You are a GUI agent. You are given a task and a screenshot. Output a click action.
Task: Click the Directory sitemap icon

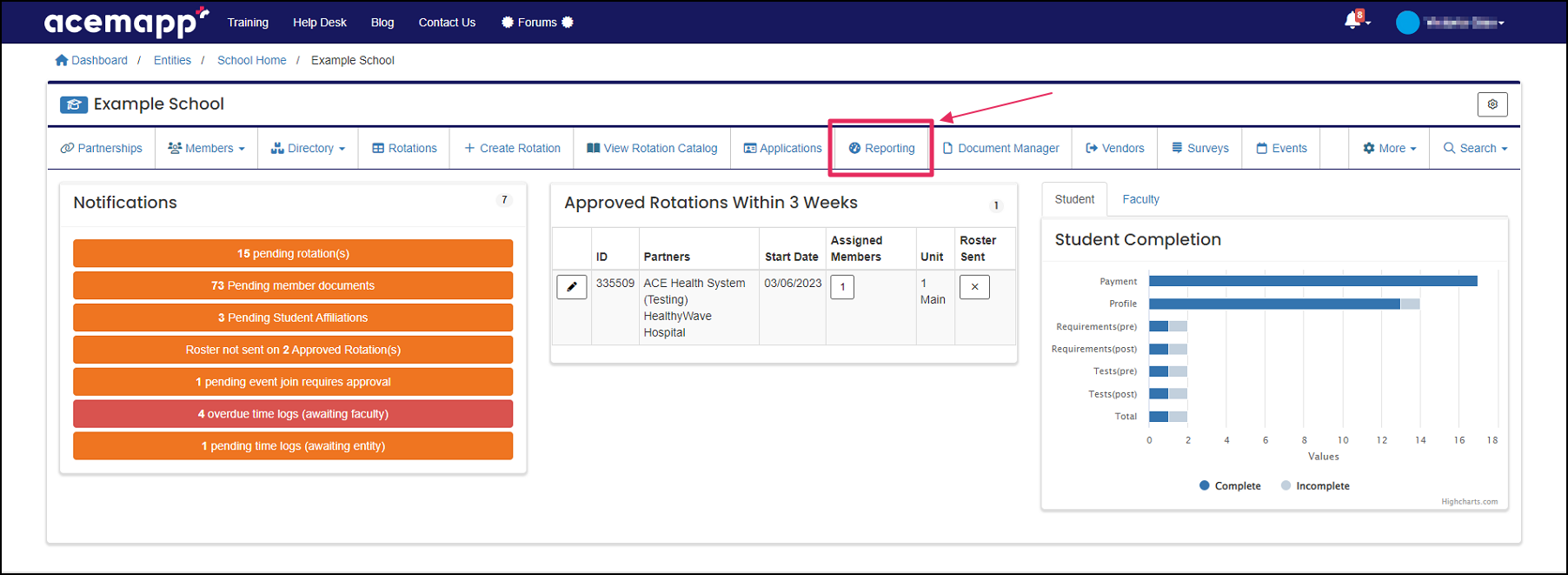[277, 148]
